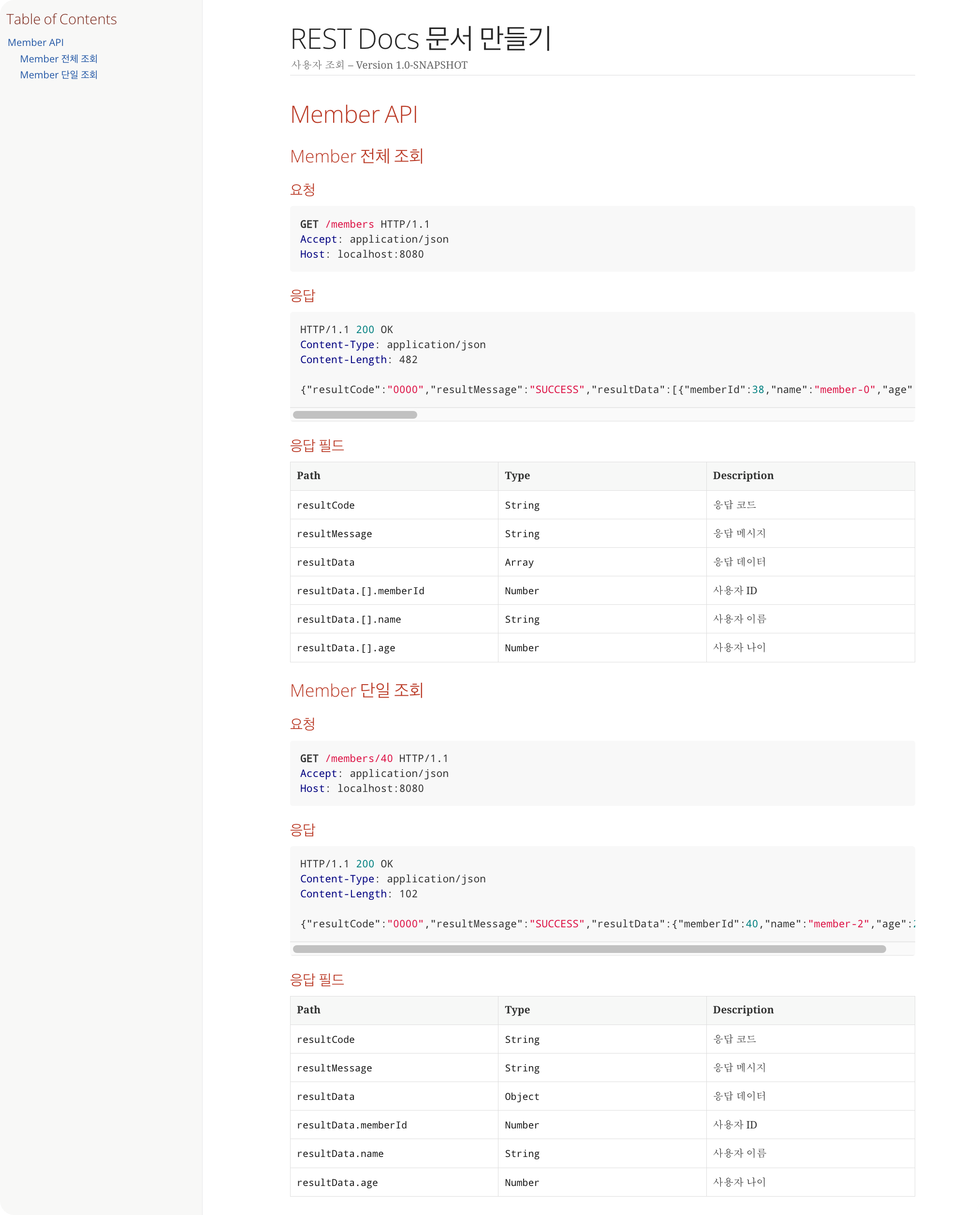Navigate to "Member 전체 조회" sidebar link

(59, 58)
